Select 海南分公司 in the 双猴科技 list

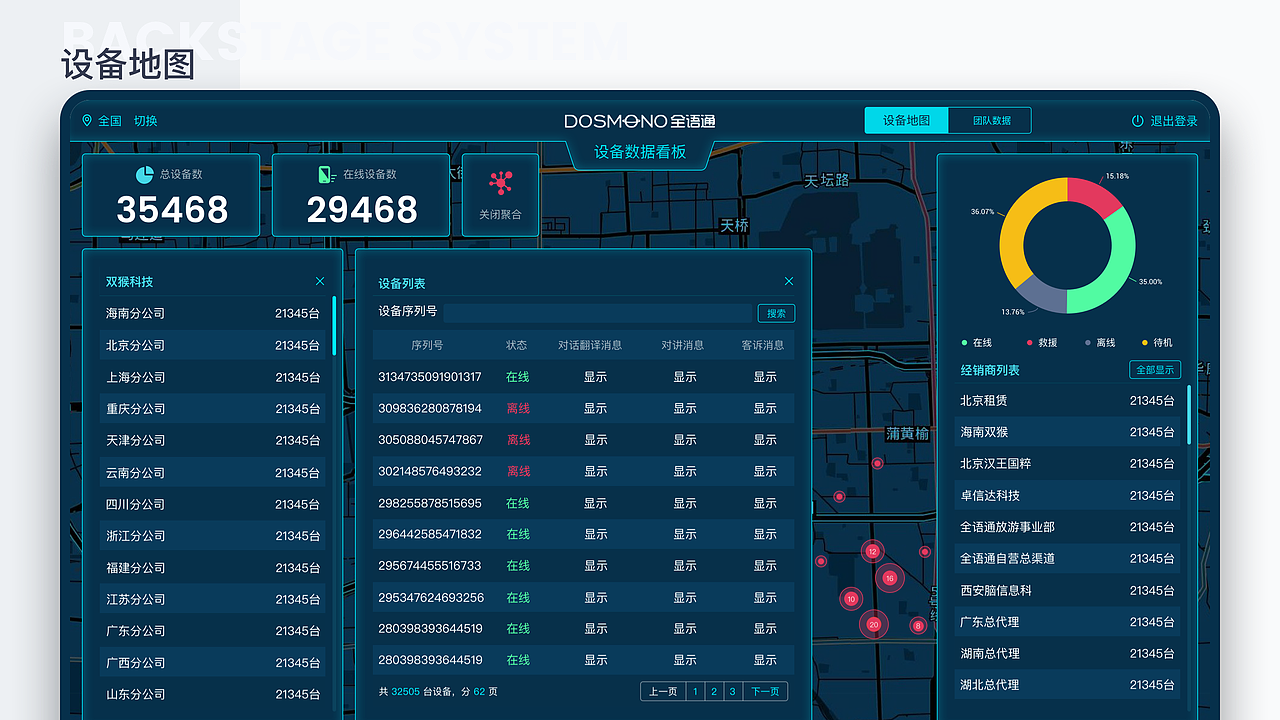[x=213, y=313]
